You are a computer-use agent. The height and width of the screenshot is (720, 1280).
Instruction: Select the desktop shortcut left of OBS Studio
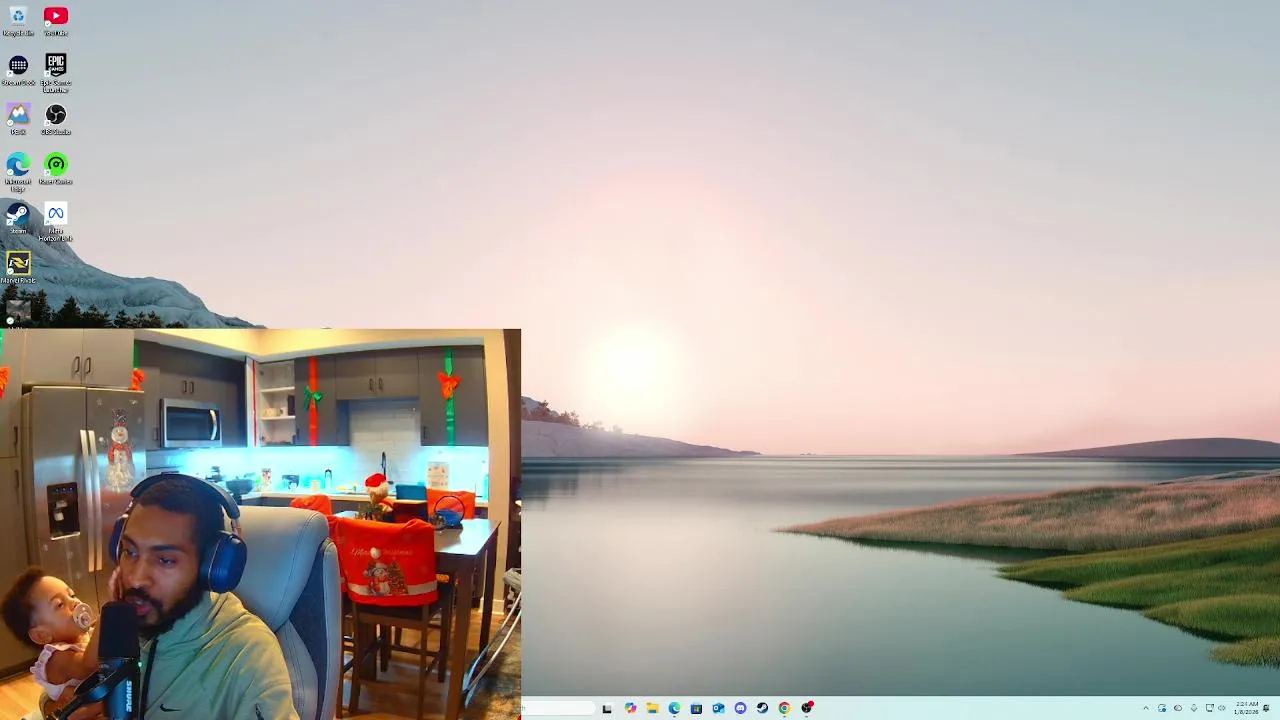(x=18, y=120)
